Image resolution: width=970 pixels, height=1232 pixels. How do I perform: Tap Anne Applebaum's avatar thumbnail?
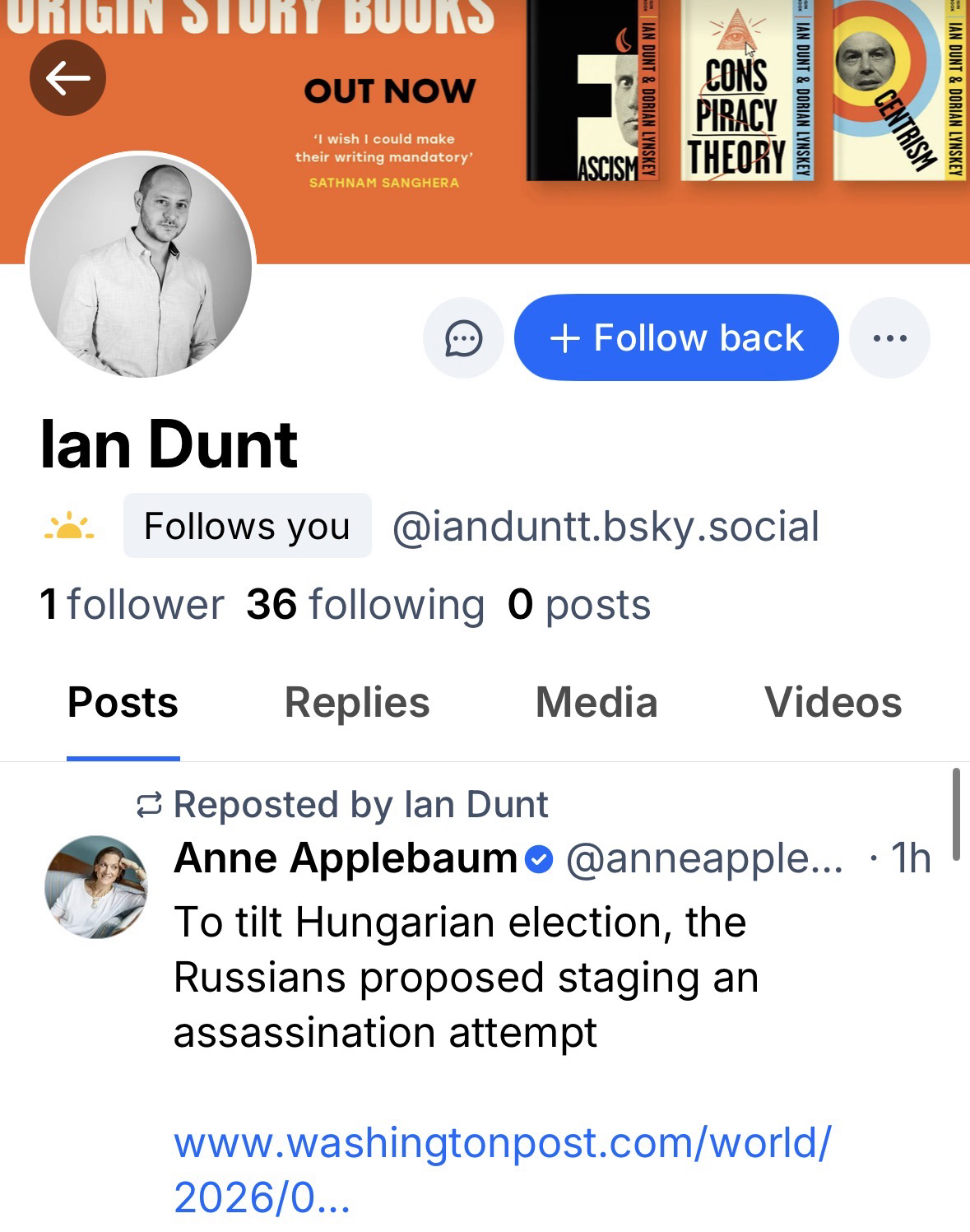point(96,887)
